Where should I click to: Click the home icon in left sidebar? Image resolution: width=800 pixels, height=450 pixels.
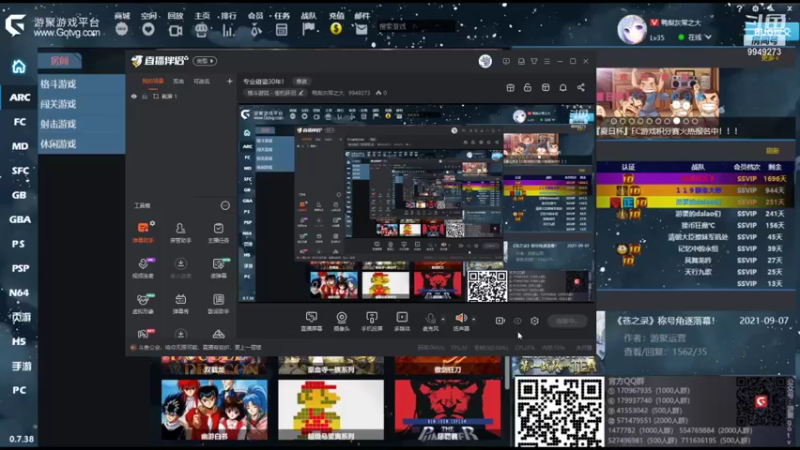pyautogui.click(x=19, y=66)
